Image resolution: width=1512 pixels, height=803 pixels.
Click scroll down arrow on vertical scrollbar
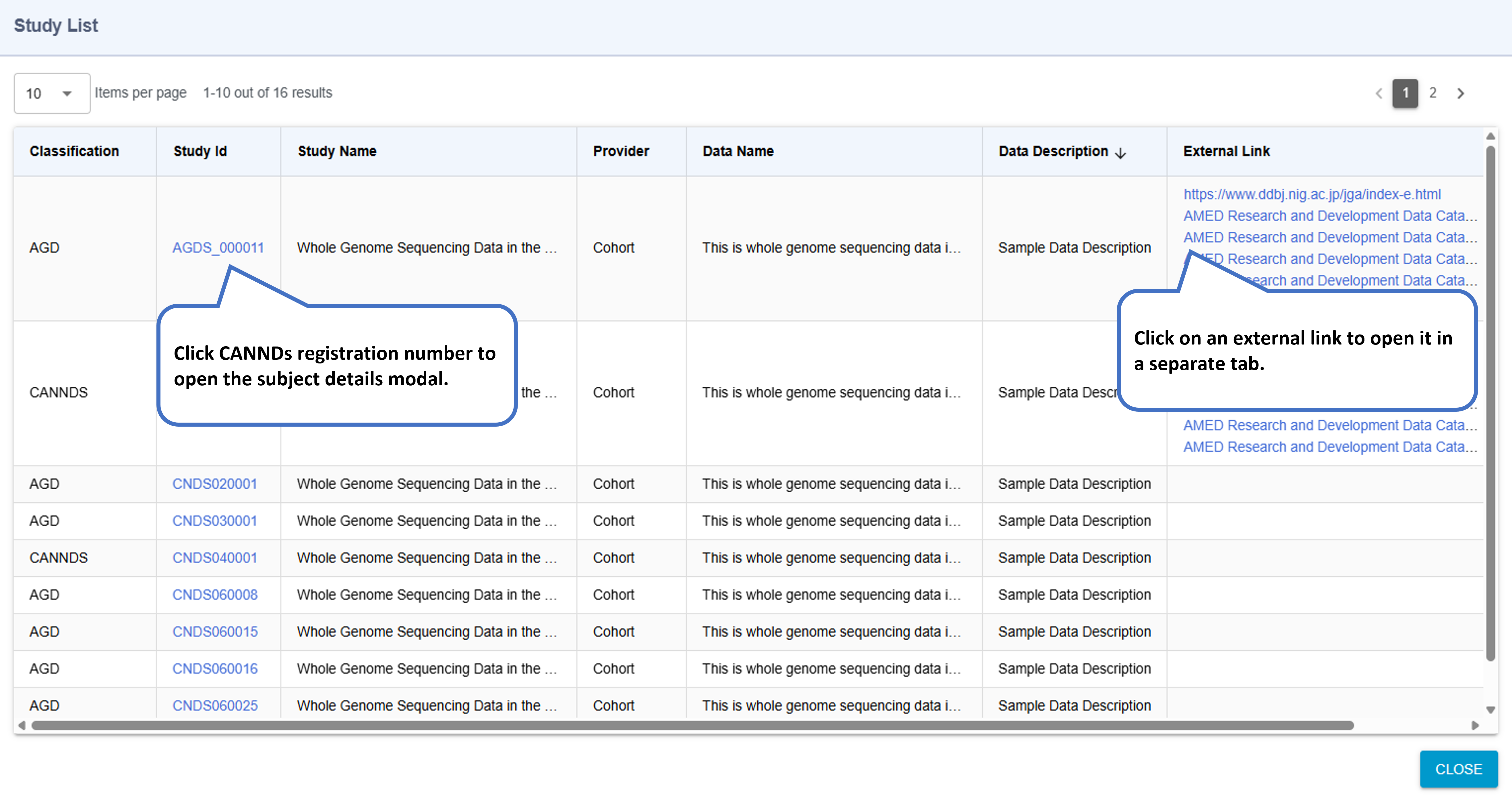click(x=1490, y=710)
